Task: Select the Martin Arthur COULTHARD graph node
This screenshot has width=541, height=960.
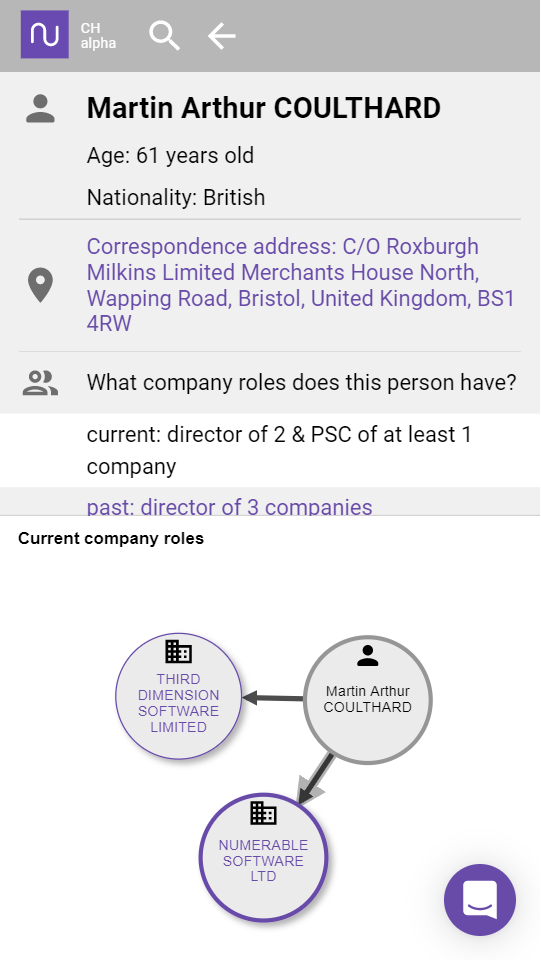Action: click(368, 700)
